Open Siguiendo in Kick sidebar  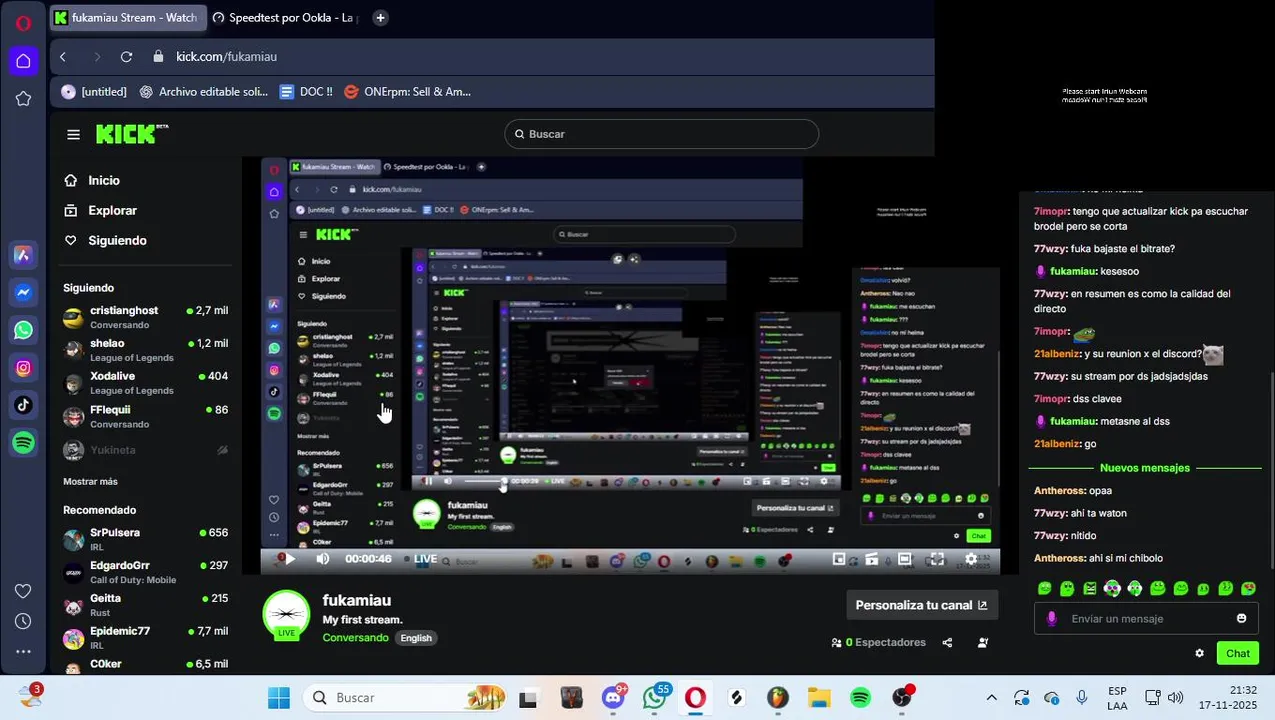pyautogui.click(x=105, y=241)
